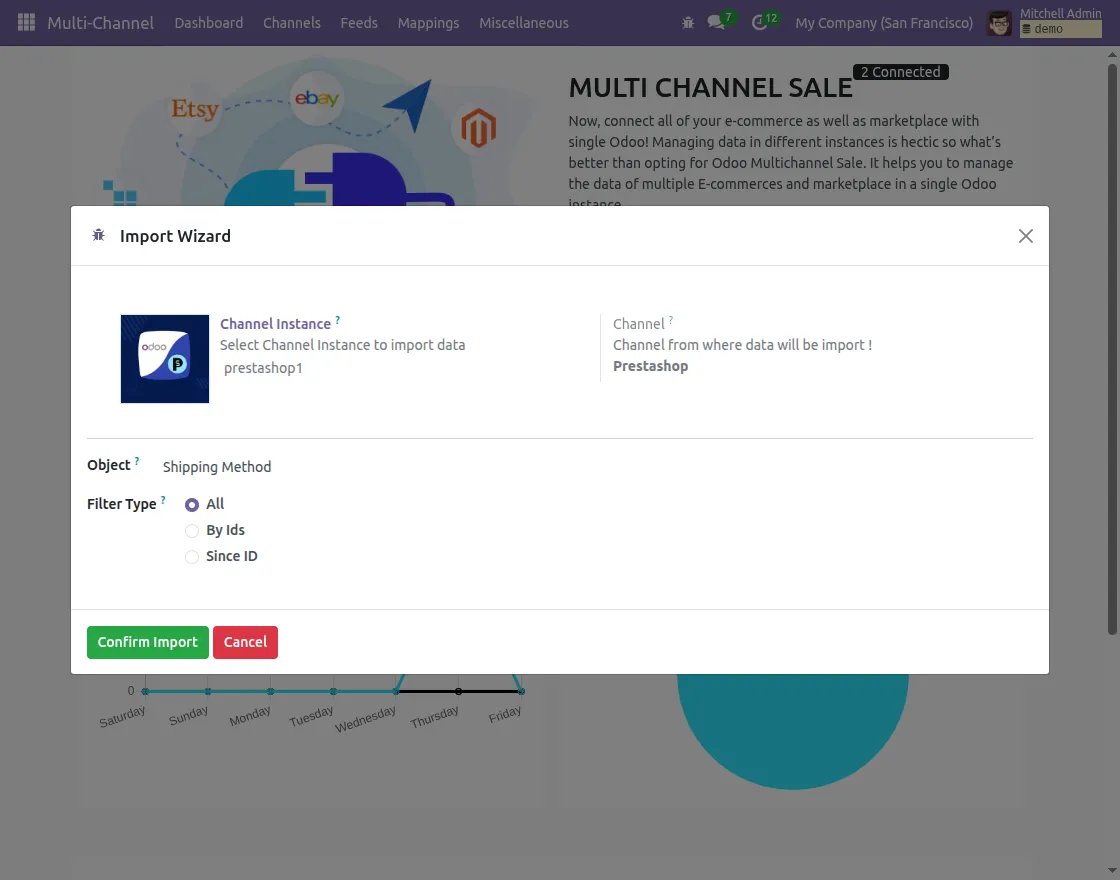Change company to My Company (San Francisco)
The image size is (1120, 880).
[x=883, y=22]
